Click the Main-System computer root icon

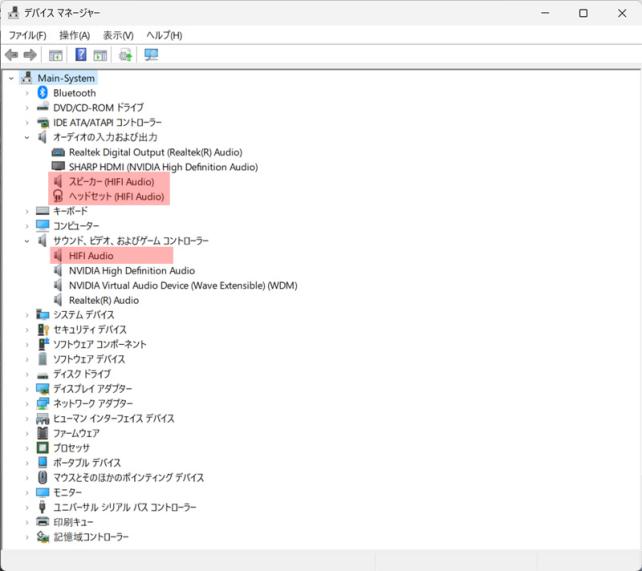click(x=27, y=78)
